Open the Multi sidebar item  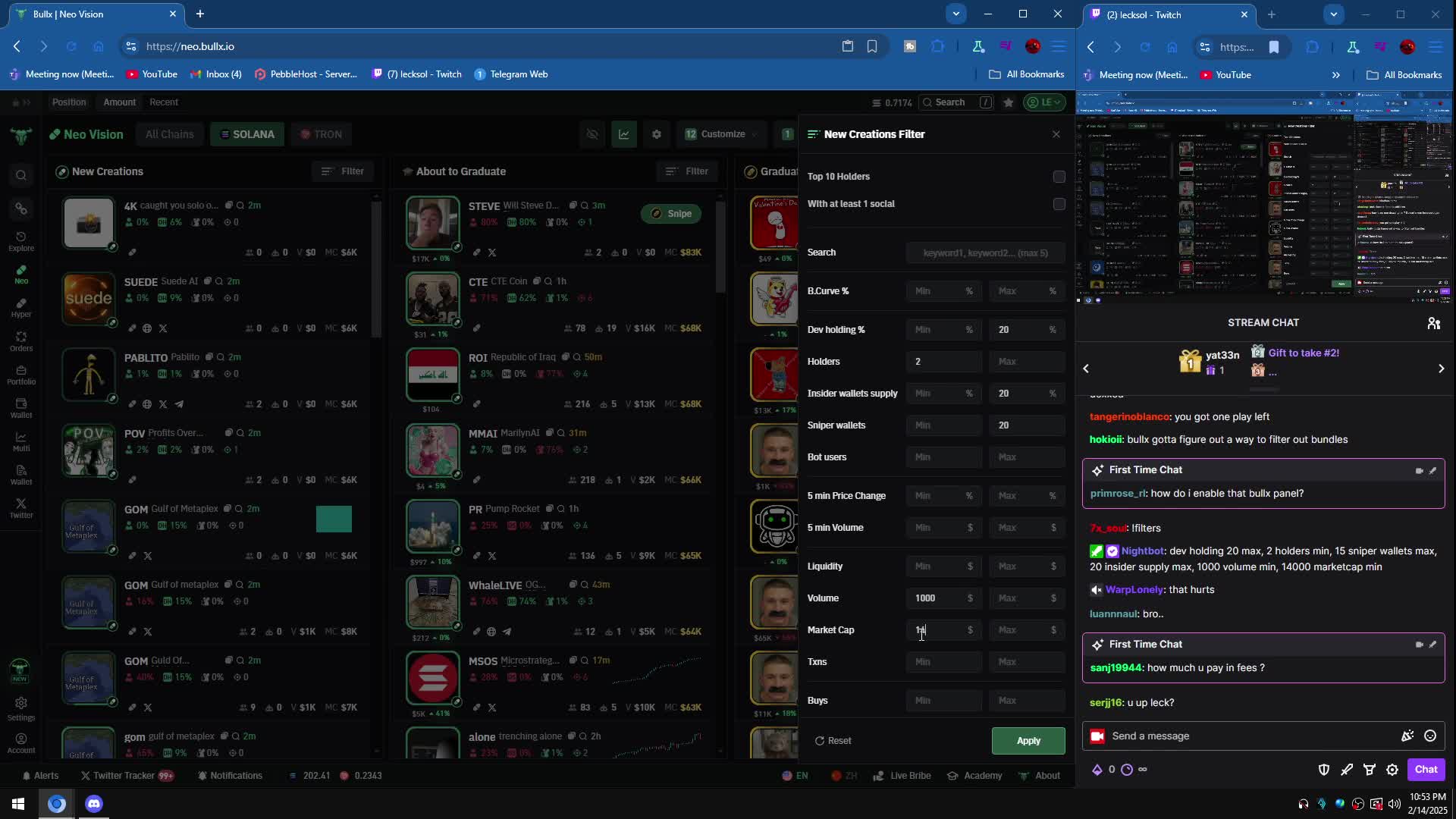coord(21,442)
